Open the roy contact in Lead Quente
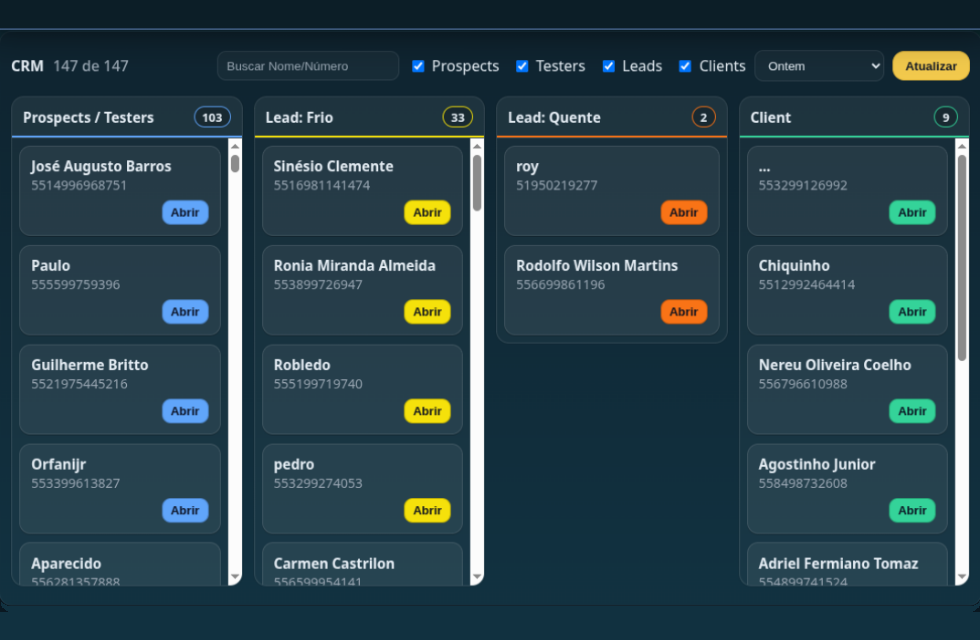 [684, 212]
